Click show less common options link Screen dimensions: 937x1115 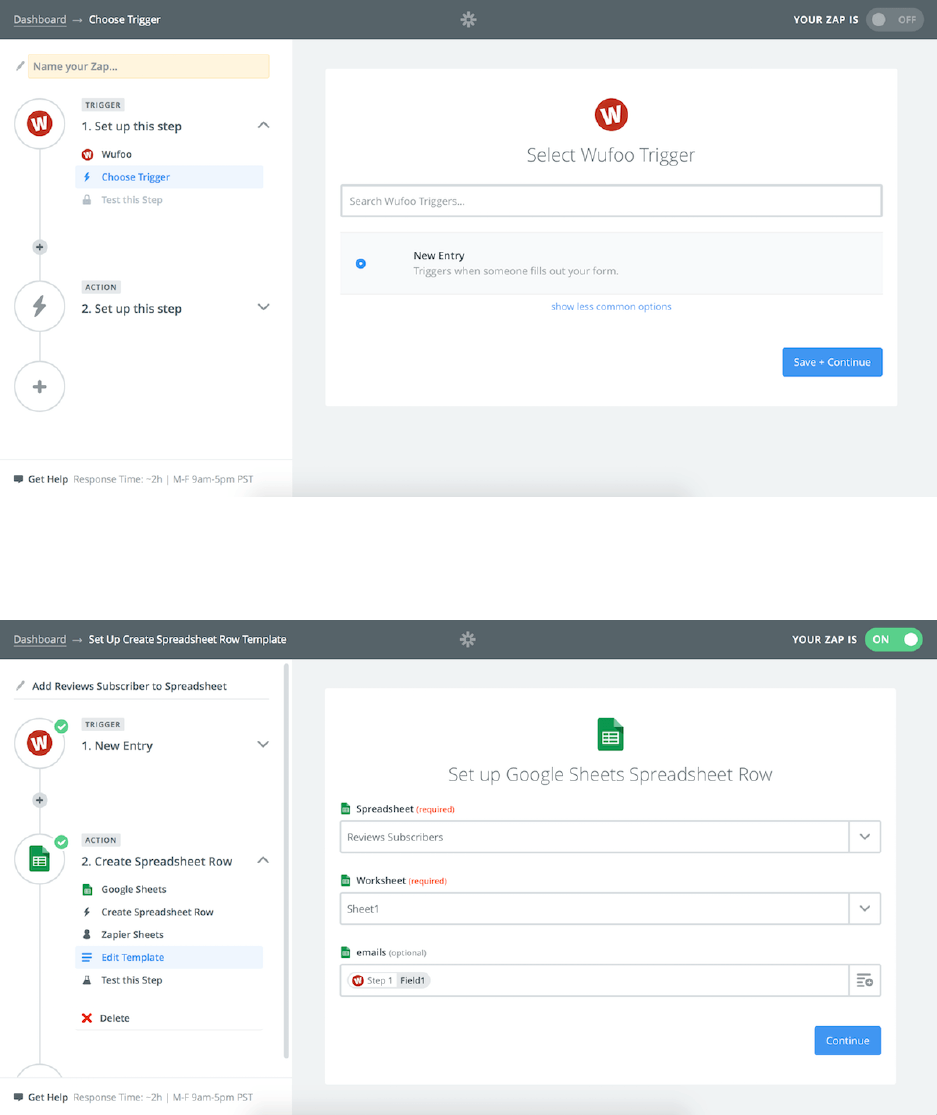coord(611,306)
